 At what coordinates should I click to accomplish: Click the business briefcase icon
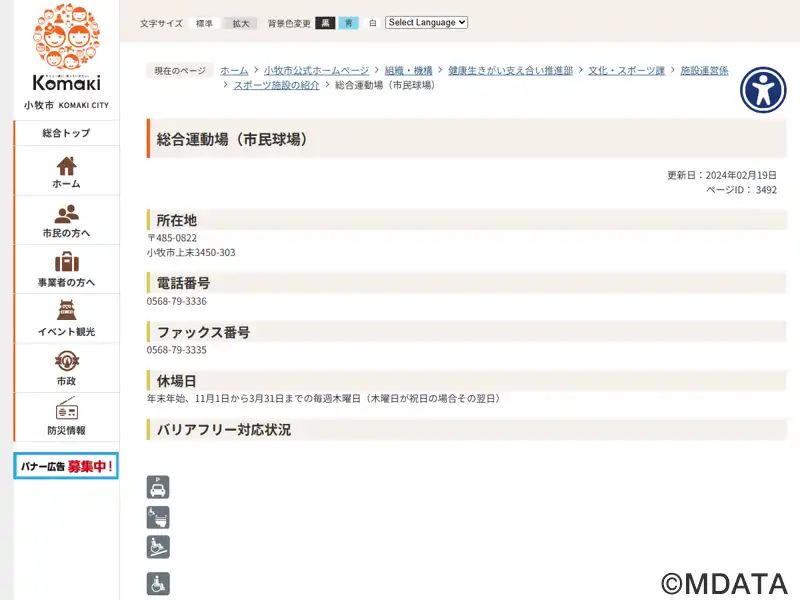[x=66, y=262]
